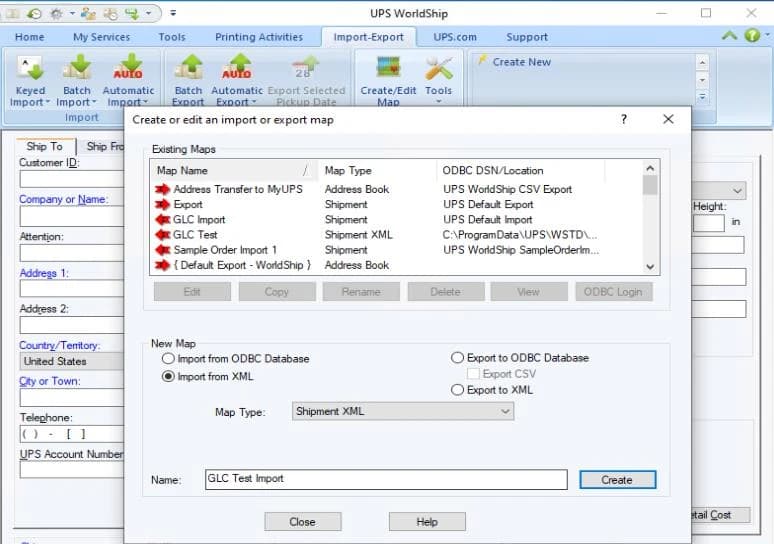The height and width of the screenshot is (544, 774).
Task: Open the Keyed Import dropdown arrow
Action: coord(48,102)
